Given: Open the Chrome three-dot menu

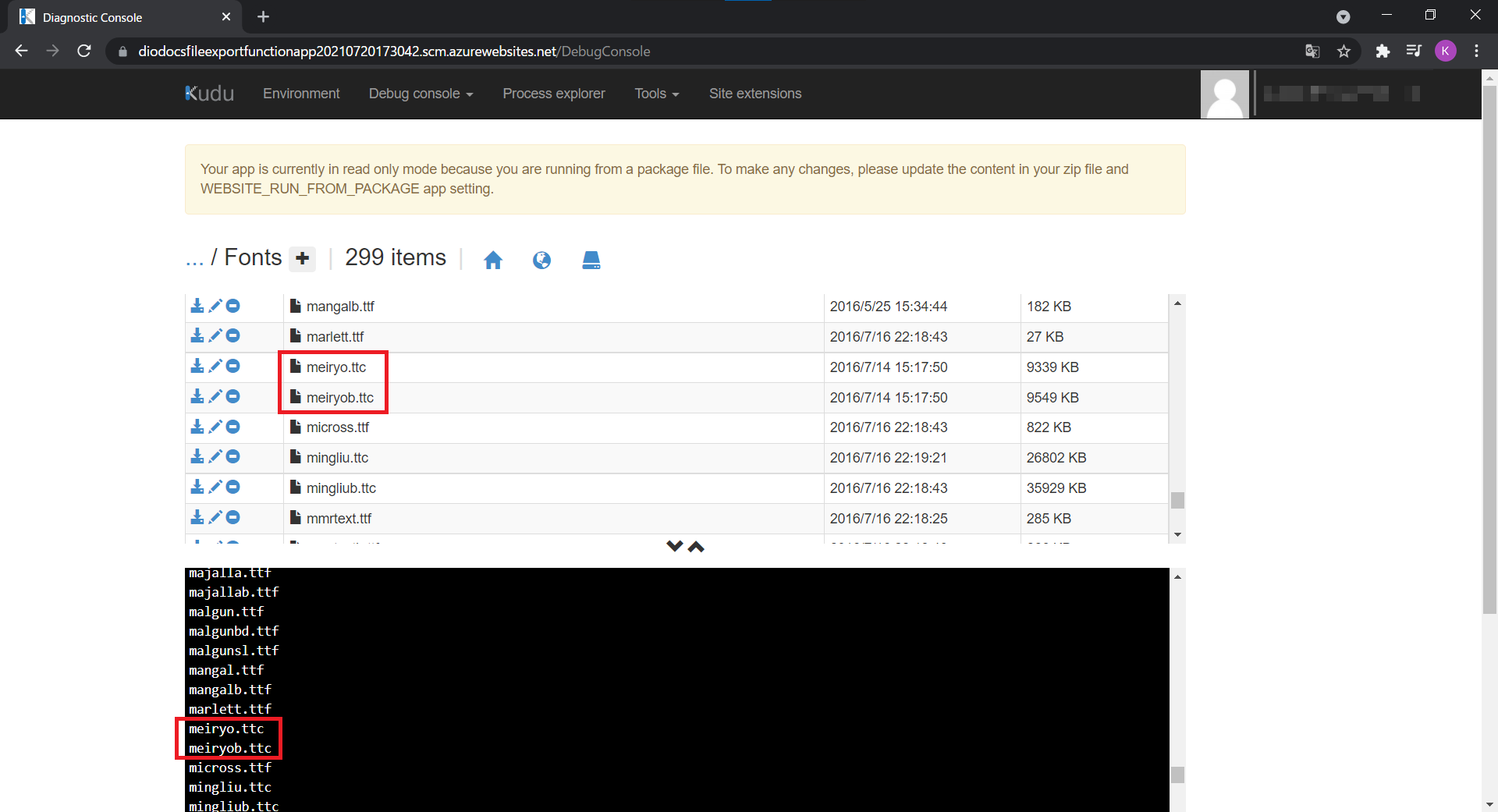Looking at the screenshot, I should tap(1476, 51).
